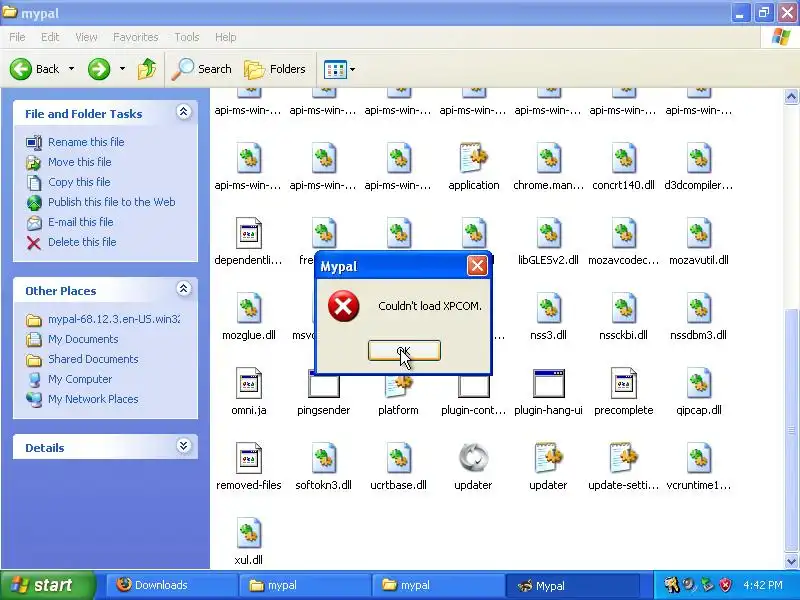The image size is (800, 600).
Task: Expand the Details panel
Action: tap(184, 446)
